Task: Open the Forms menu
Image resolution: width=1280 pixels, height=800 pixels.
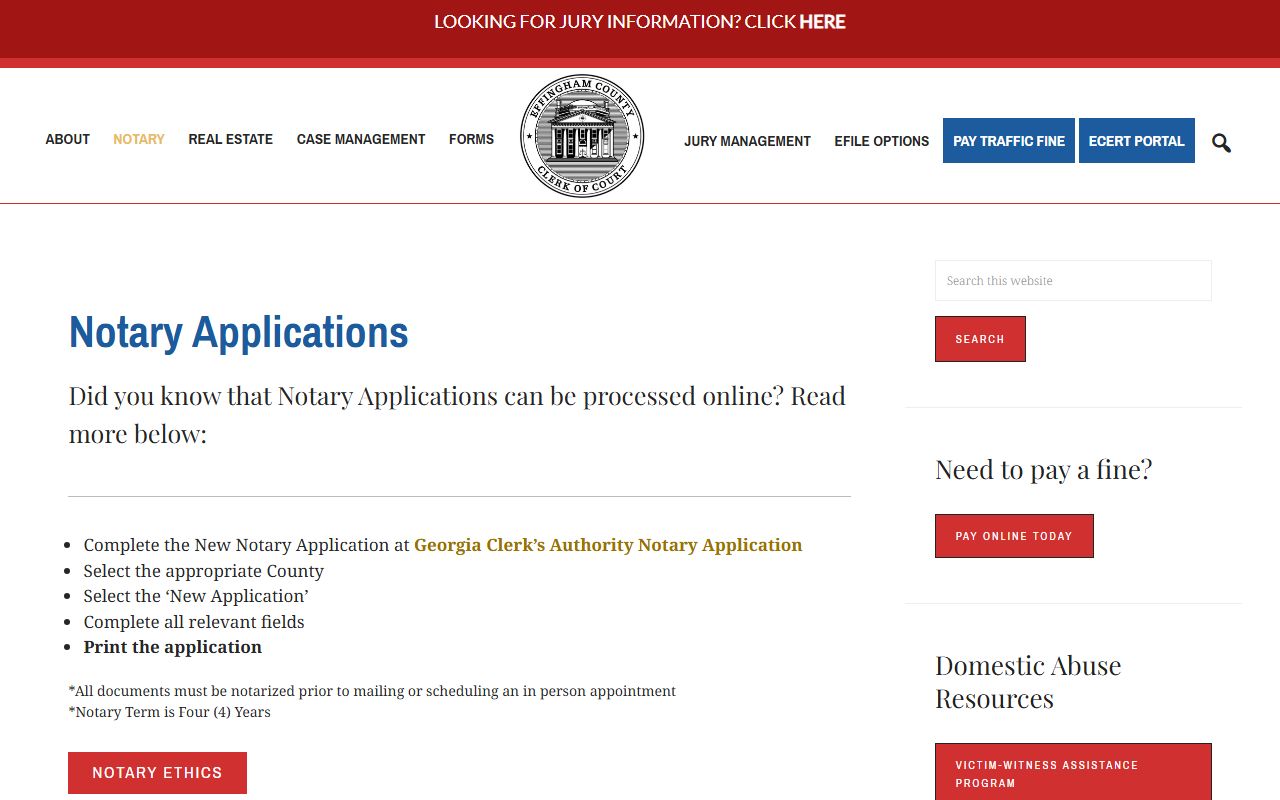Action: pos(471,139)
